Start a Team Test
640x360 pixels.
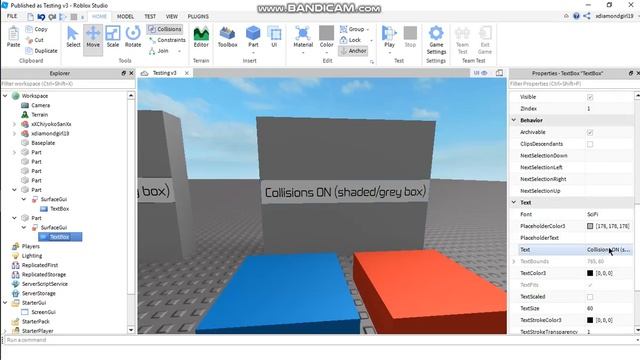462,40
